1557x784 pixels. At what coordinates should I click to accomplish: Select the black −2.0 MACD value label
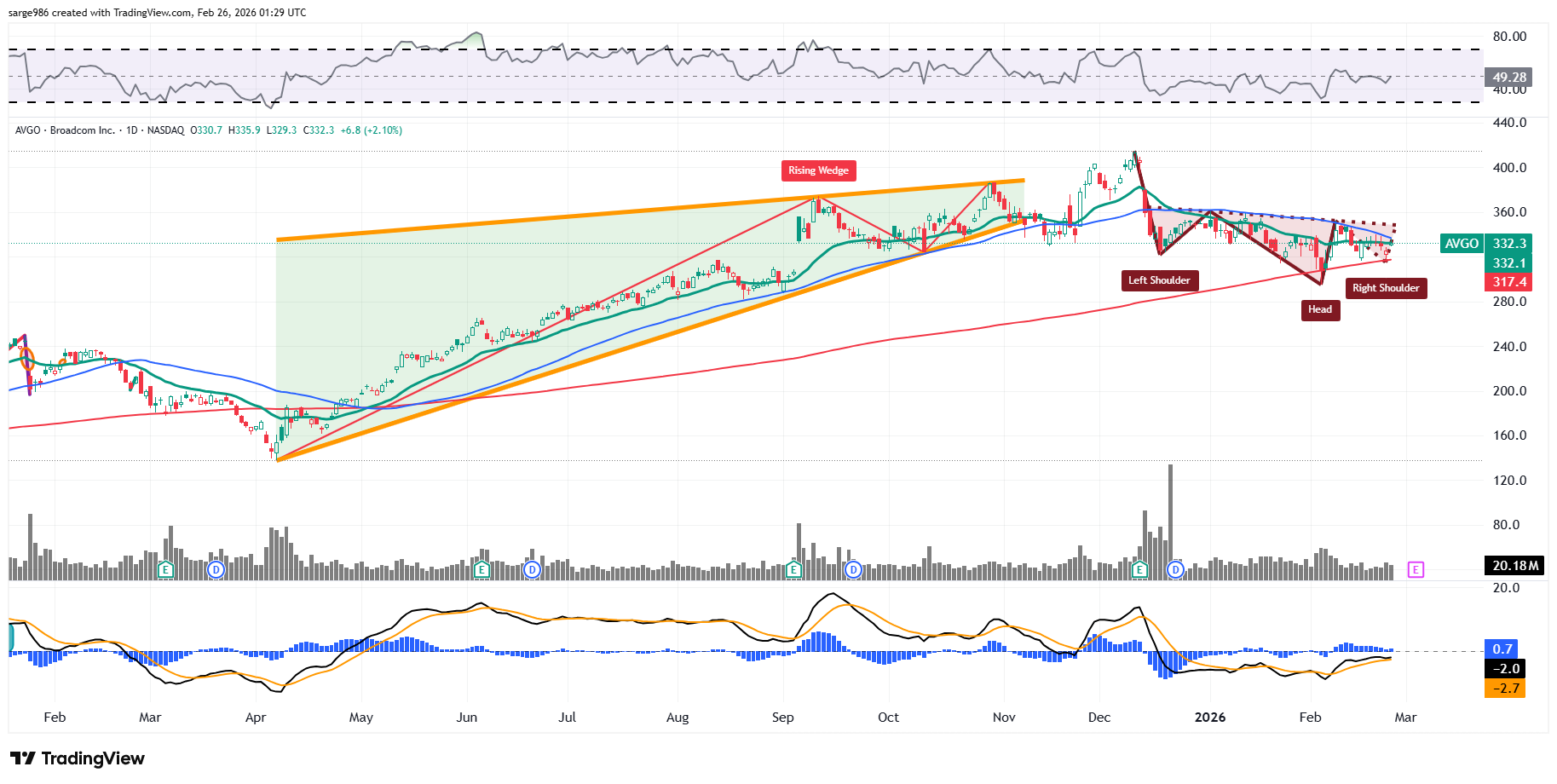tap(1504, 669)
